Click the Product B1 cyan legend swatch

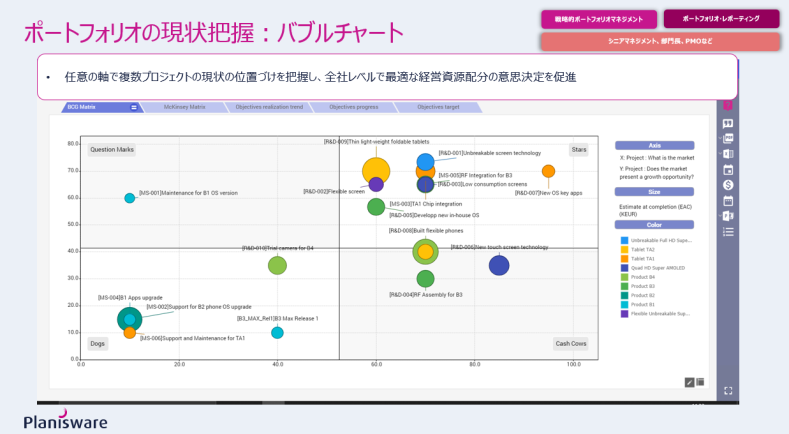click(624, 305)
